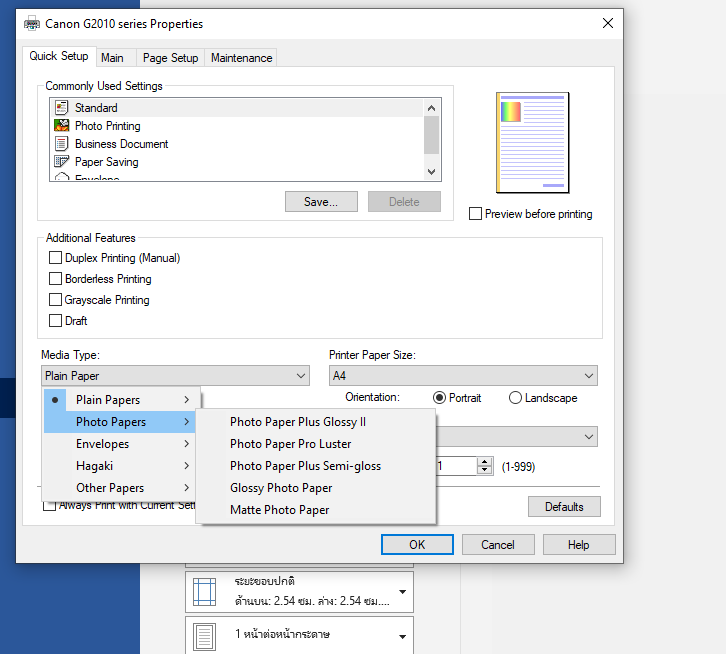Expand pages per sheet dropdown in Word

[x=402, y=636]
